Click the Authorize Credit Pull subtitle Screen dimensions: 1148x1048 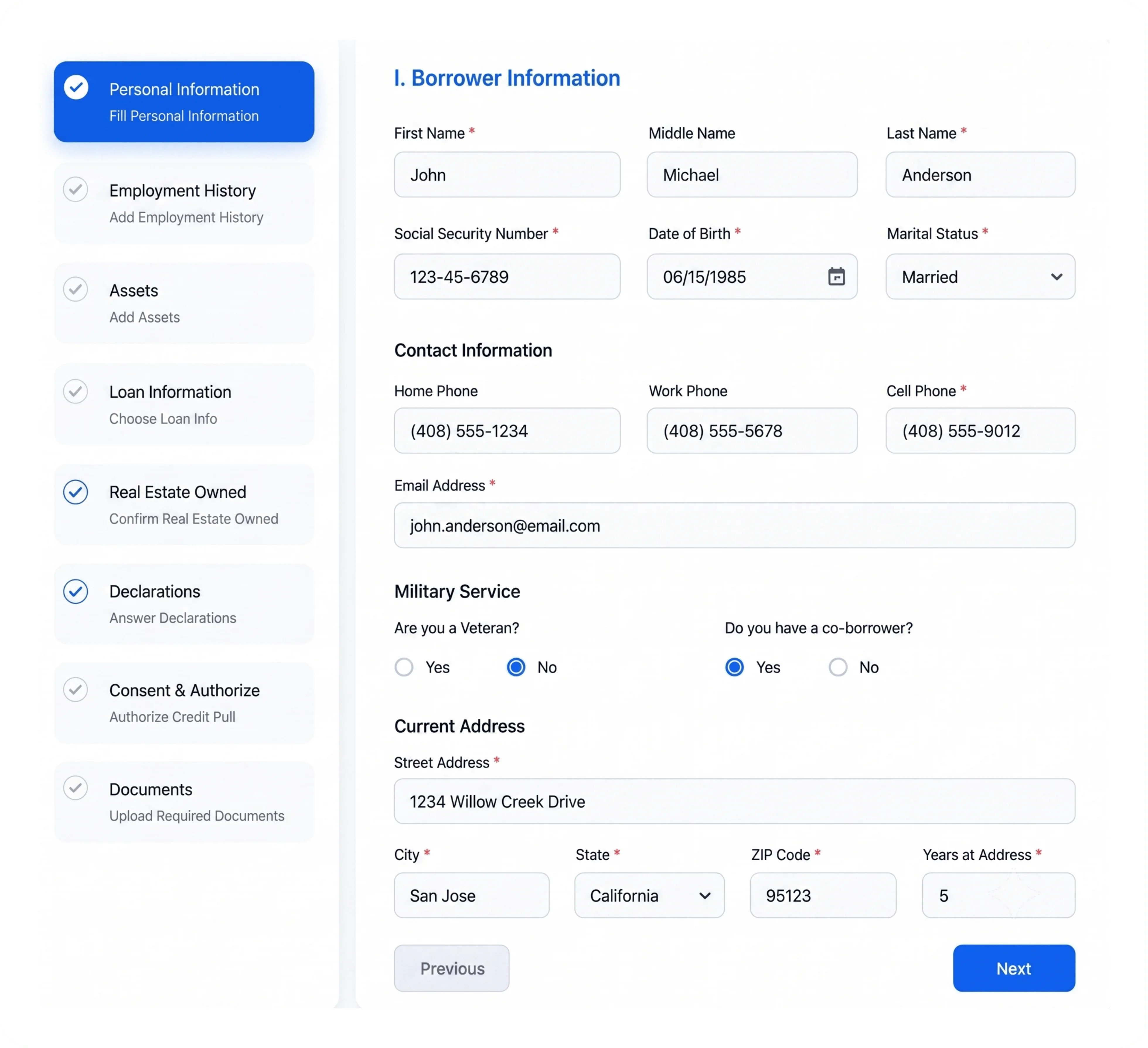[172, 717]
